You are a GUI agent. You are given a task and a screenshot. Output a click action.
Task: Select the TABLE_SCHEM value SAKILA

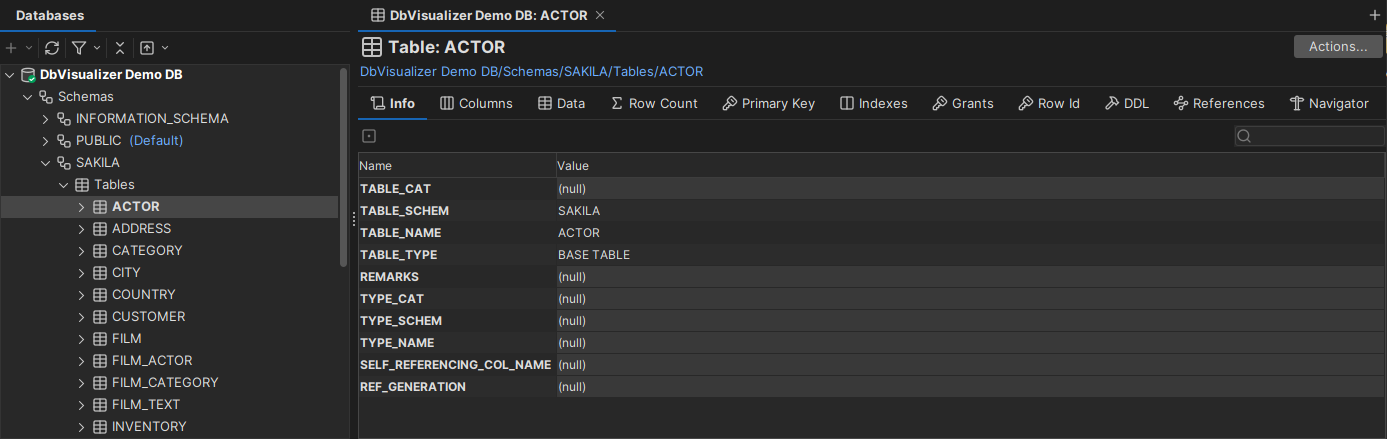(579, 211)
